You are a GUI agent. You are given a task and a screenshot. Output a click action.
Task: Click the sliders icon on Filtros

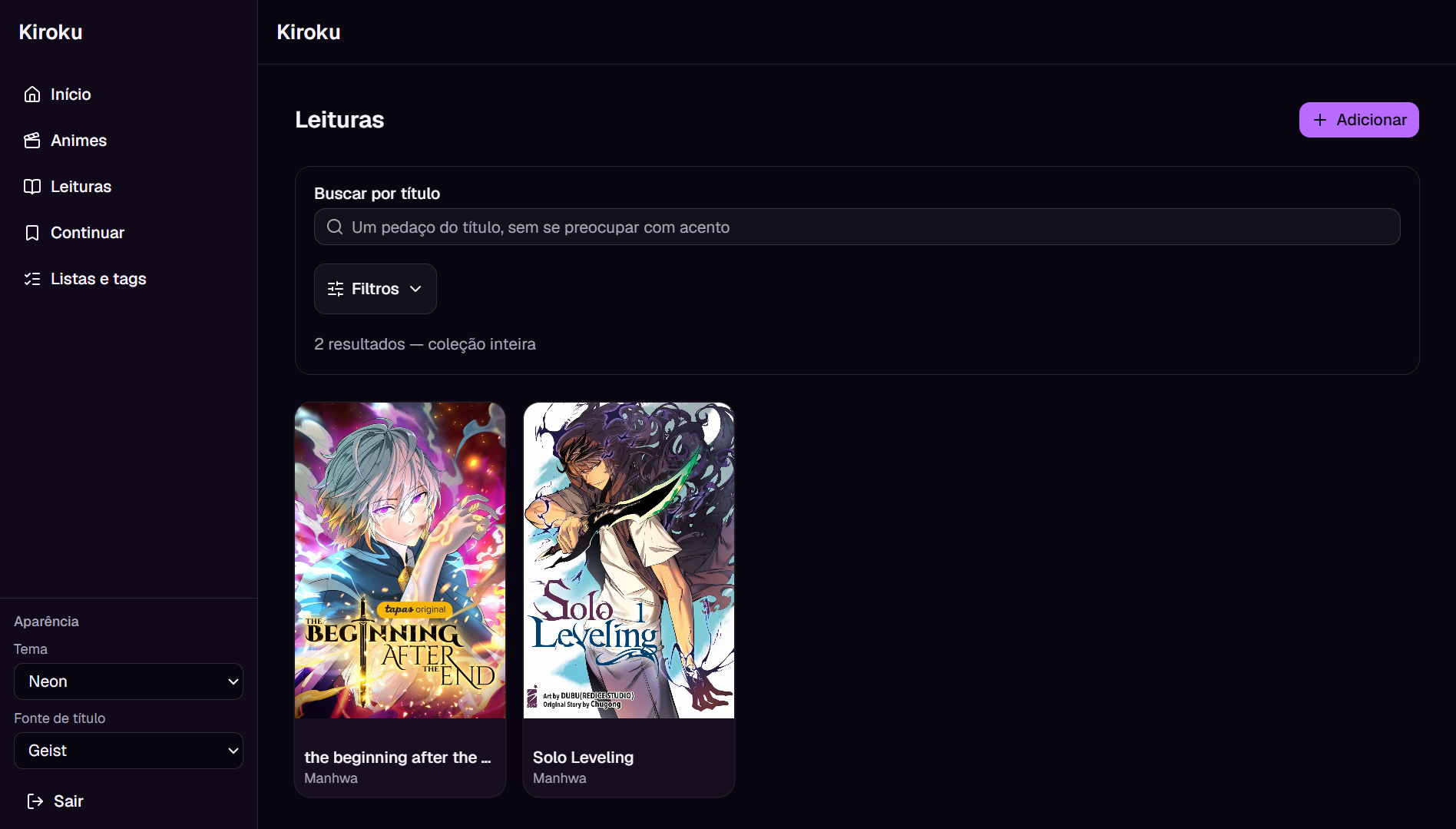coord(336,289)
